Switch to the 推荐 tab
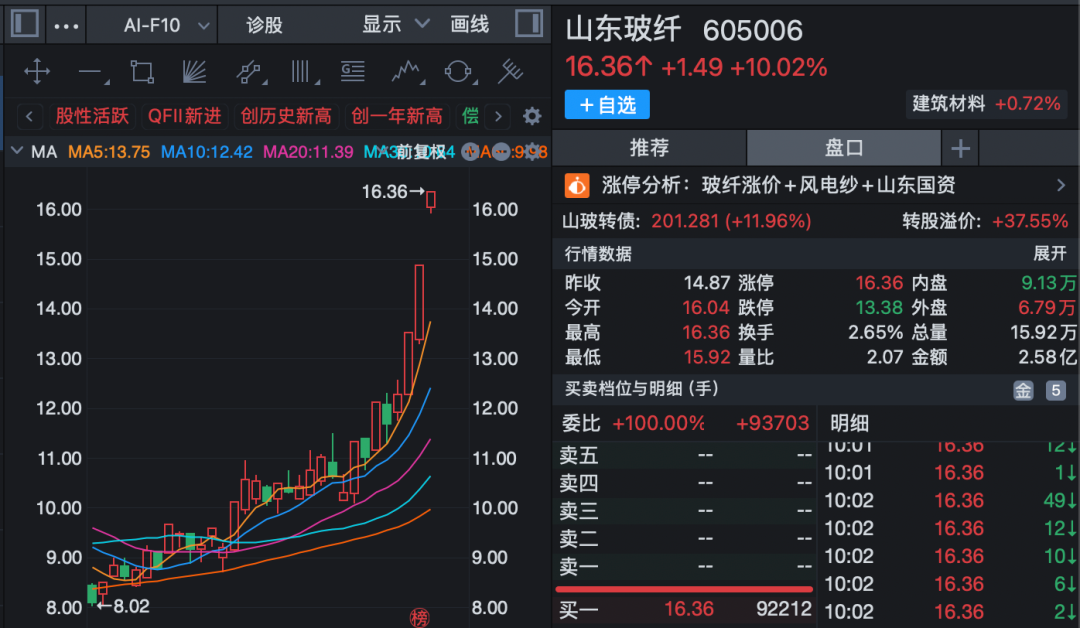The image size is (1080, 628). pyautogui.click(x=649, y=147)
